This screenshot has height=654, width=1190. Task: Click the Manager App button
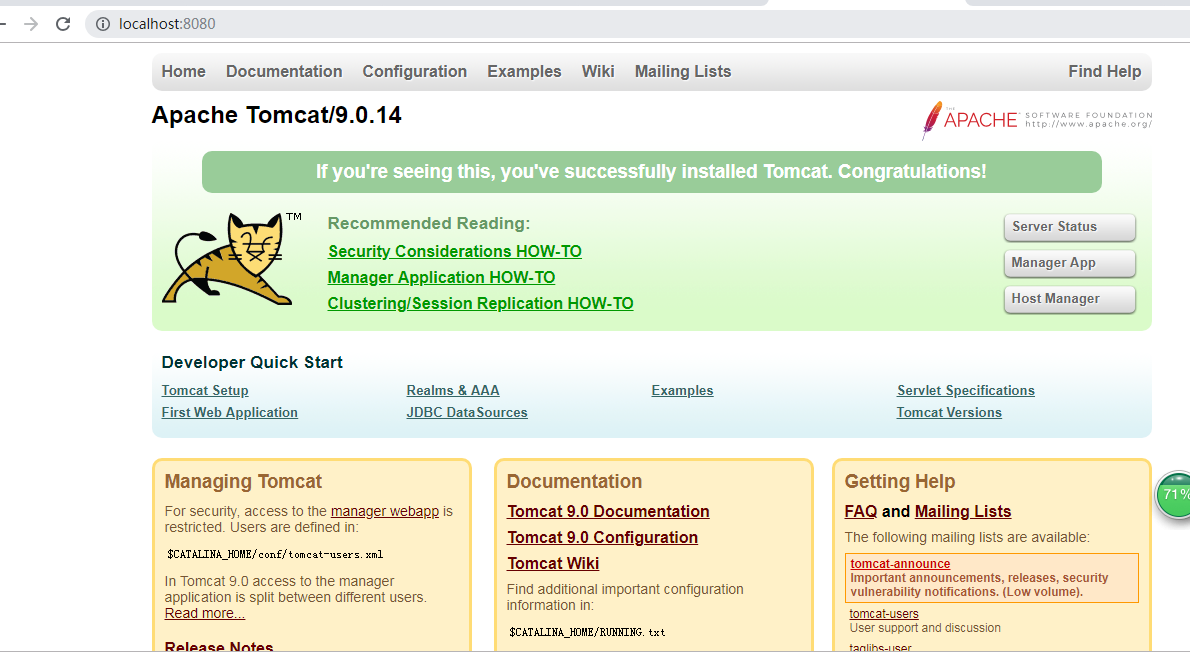click(1069, 263)
